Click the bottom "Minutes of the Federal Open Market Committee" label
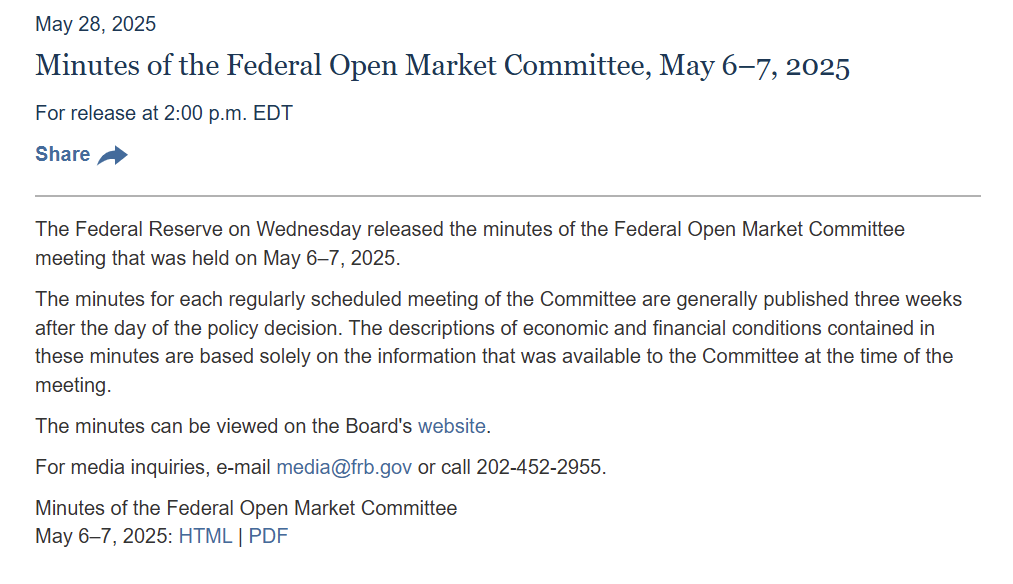The image size is (1013, 584). pyautogui.click(x=246, y=508)
